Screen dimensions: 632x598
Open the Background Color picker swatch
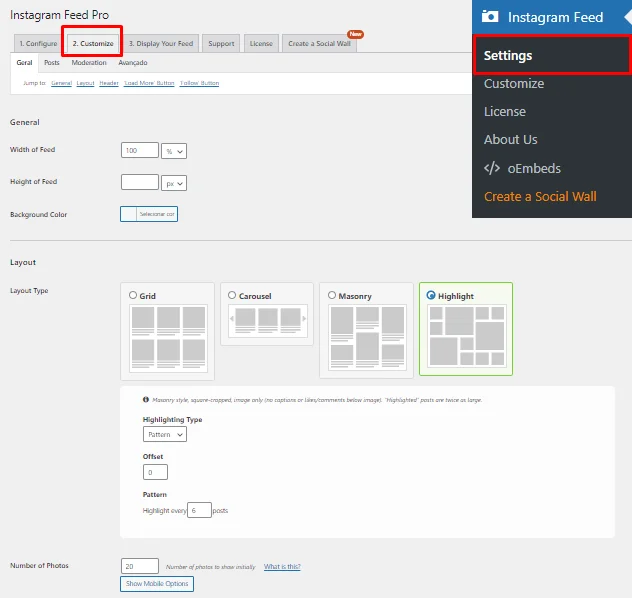tap(129, 214)
